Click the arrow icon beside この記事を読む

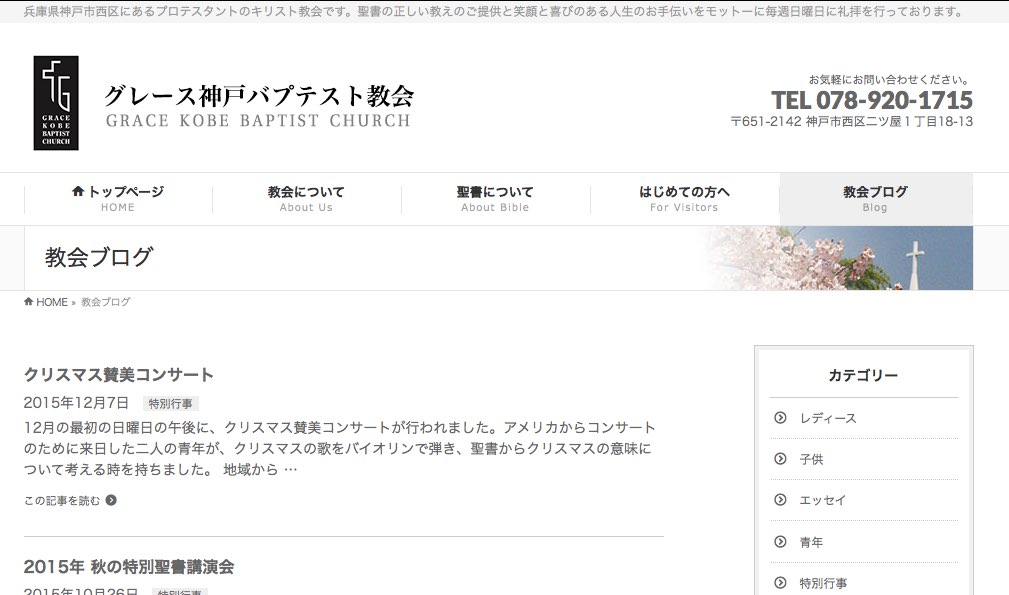pos(111,500)
